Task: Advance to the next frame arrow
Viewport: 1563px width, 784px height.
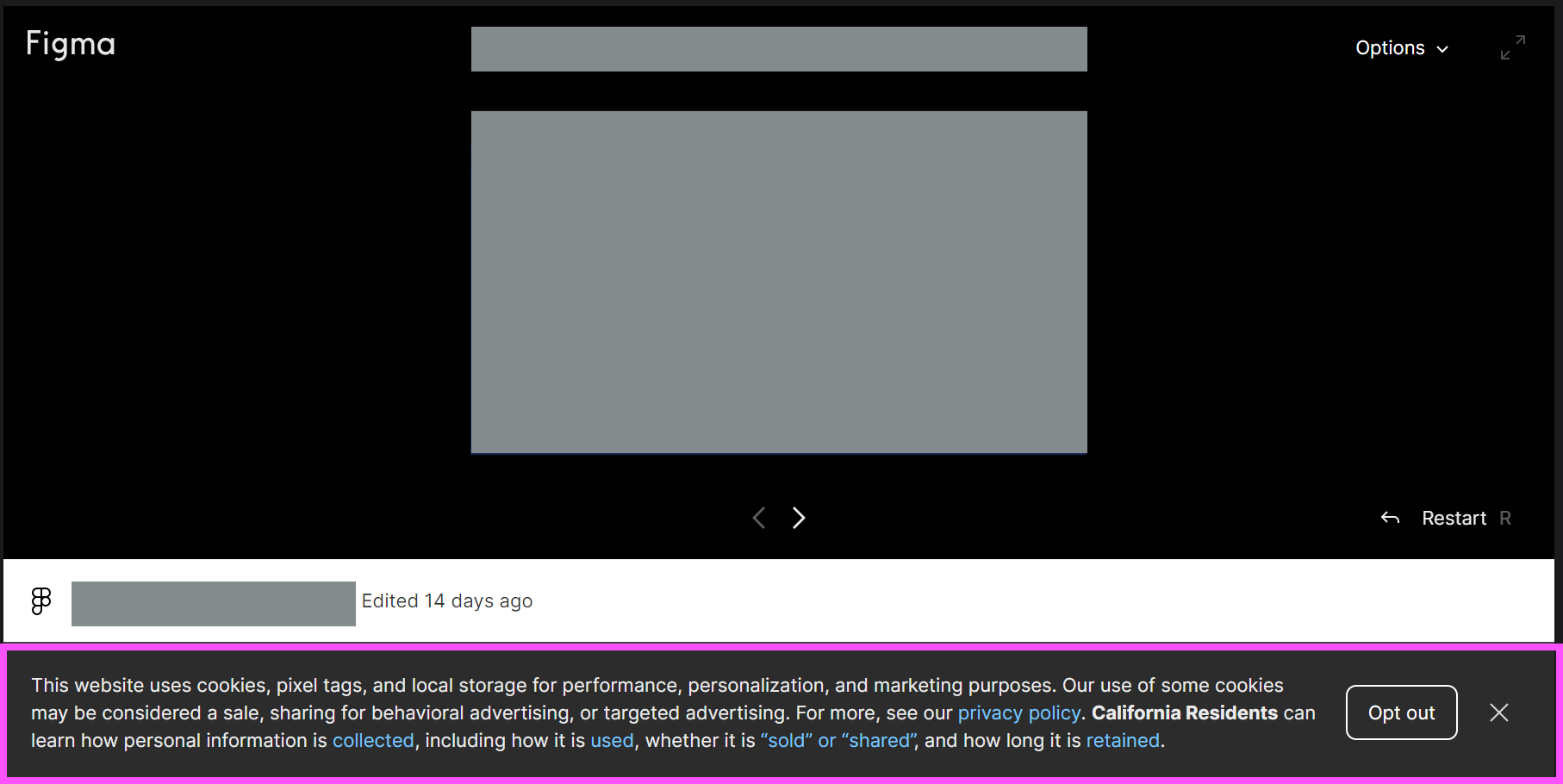Action: (x=799, y=518)
